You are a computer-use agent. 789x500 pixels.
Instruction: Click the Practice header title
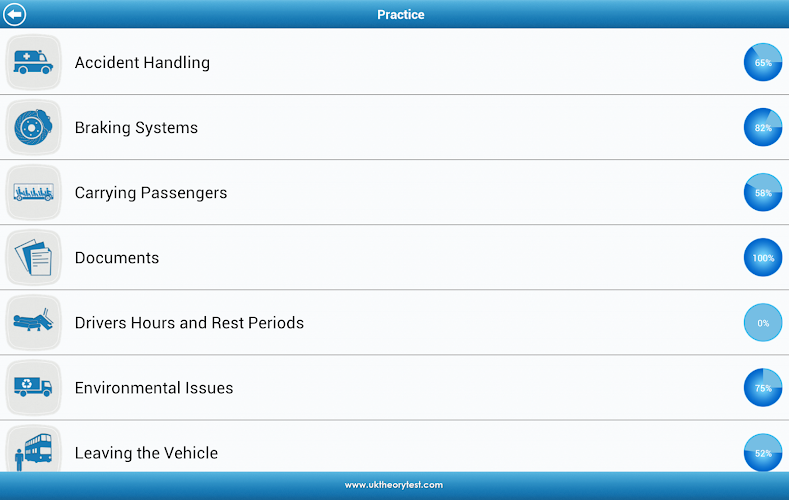point(400,14)
